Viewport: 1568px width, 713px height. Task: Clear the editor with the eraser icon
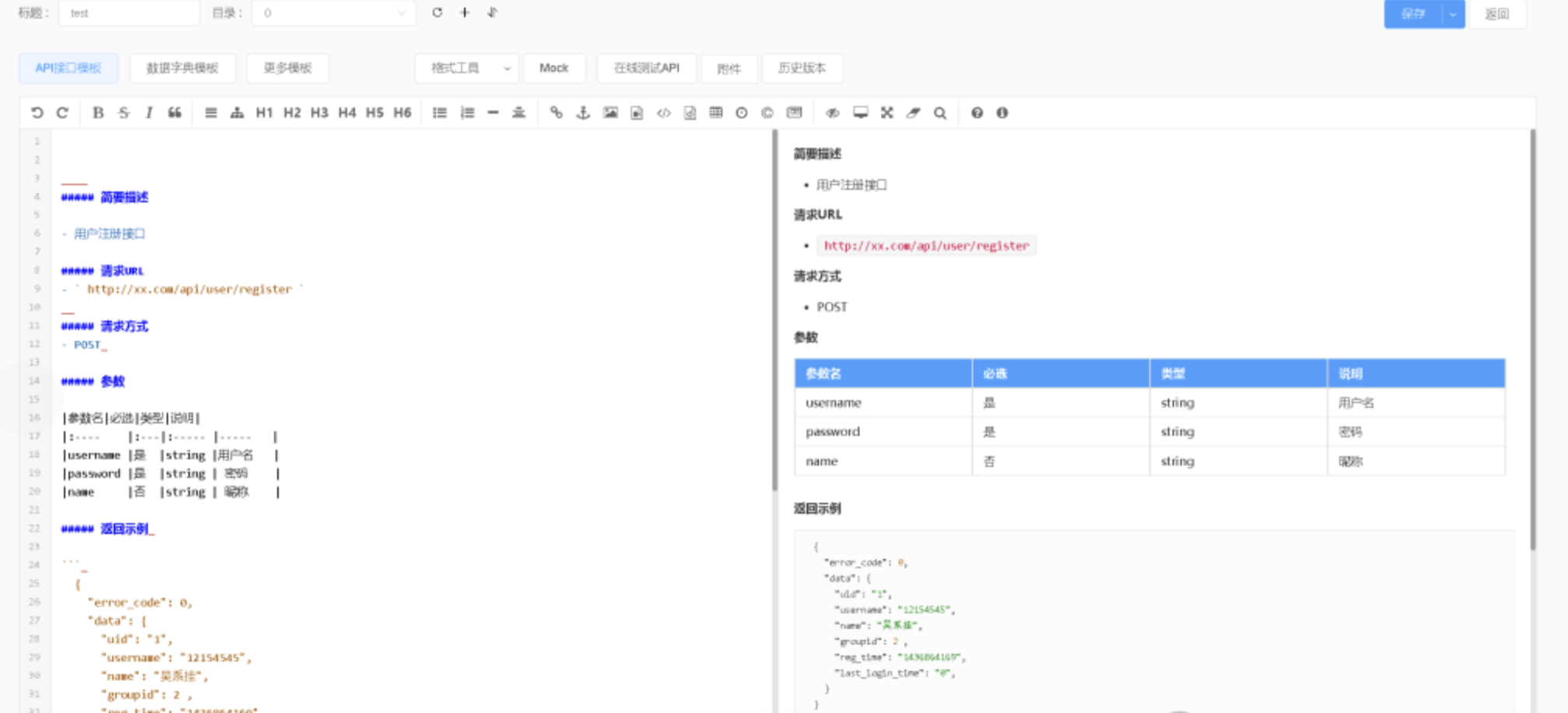913,113
